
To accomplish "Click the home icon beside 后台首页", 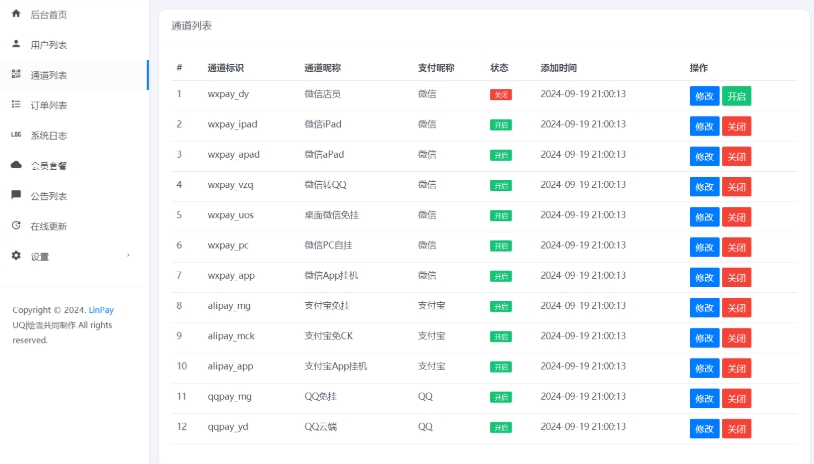I will click(16, 13).
